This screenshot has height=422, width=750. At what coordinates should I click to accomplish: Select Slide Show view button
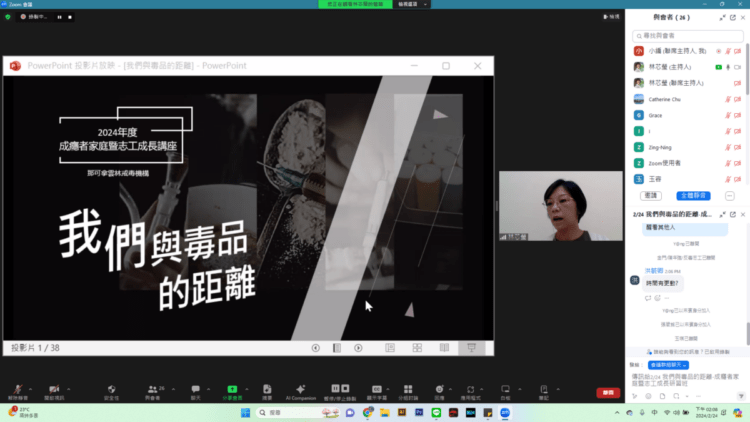471,348
